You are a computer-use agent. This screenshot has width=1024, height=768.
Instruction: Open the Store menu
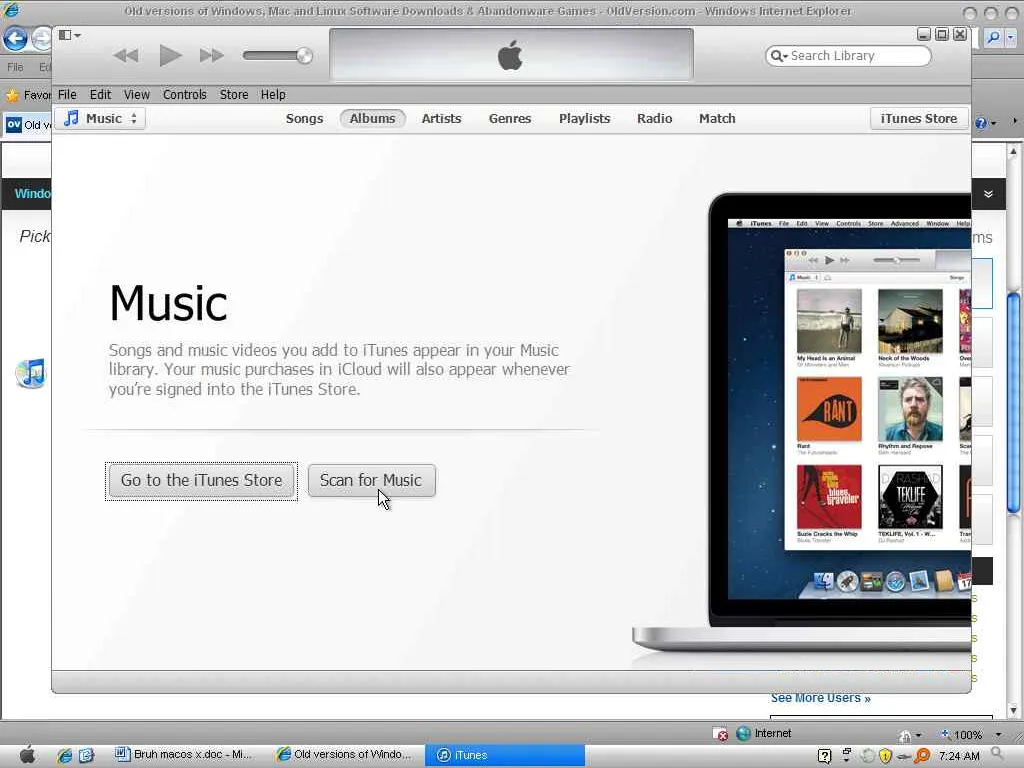(x=234, y=95)
